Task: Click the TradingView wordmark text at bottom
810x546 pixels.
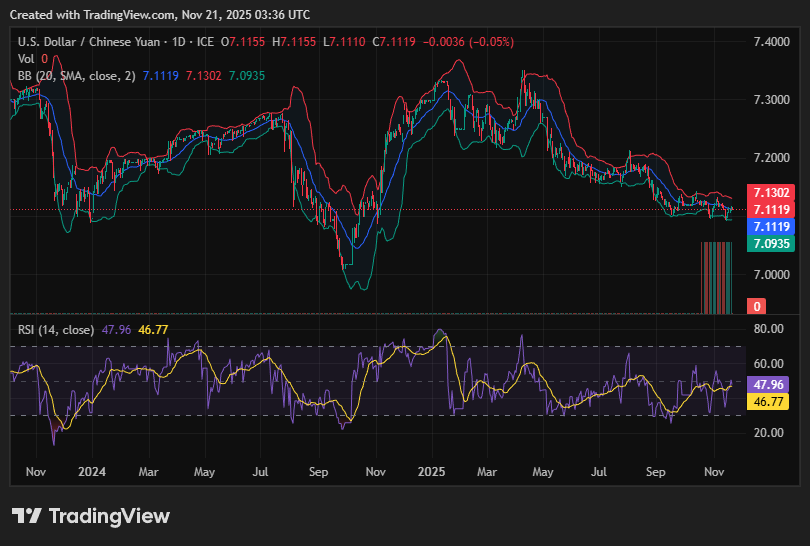Action: tap(109, 516)
